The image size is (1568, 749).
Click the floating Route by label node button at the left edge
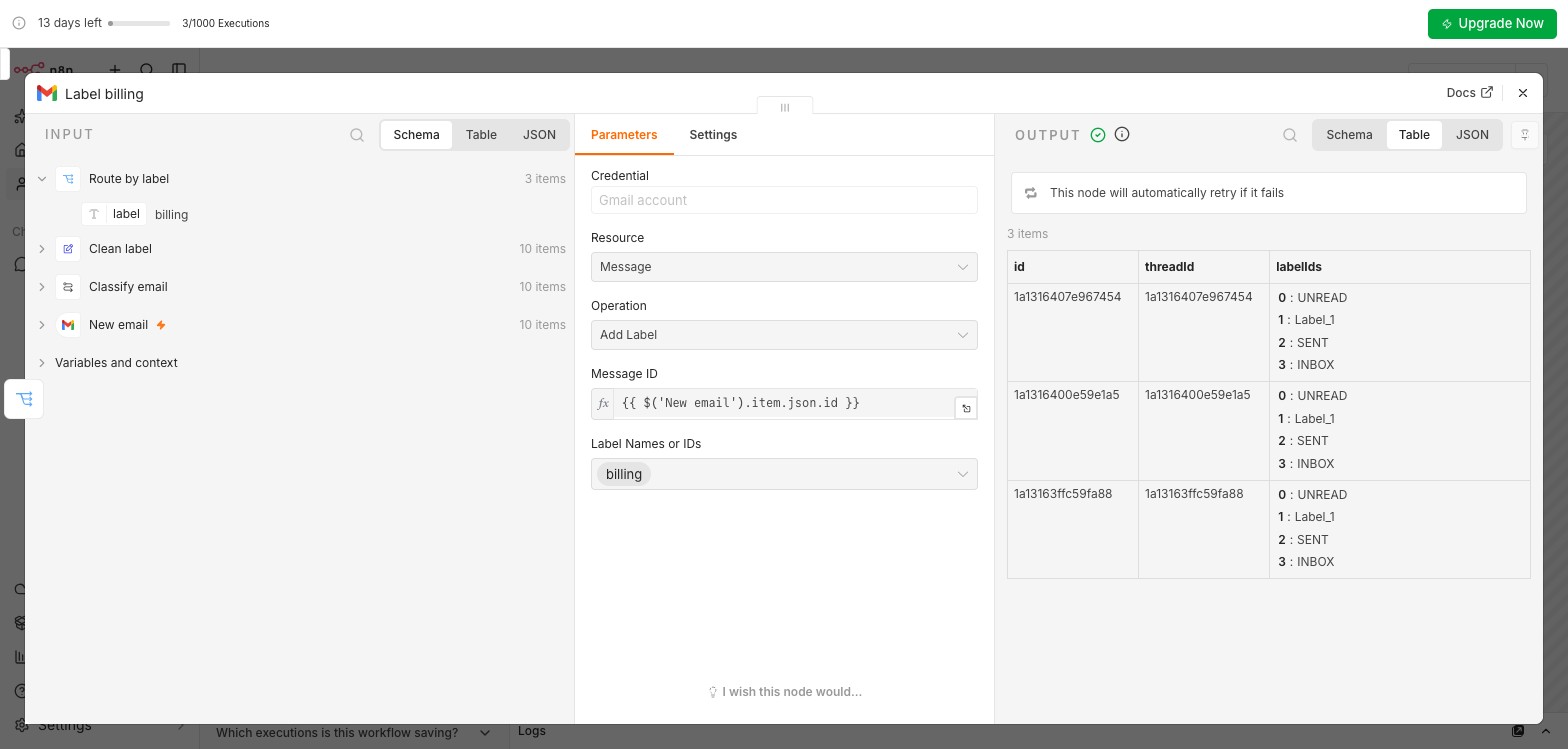pos(24,399)
